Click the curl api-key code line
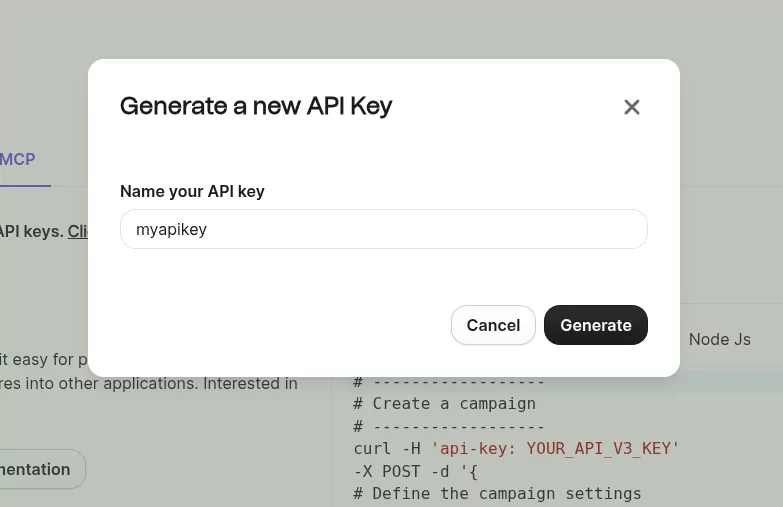Screen dimensions: 783x507 (516, 449)
